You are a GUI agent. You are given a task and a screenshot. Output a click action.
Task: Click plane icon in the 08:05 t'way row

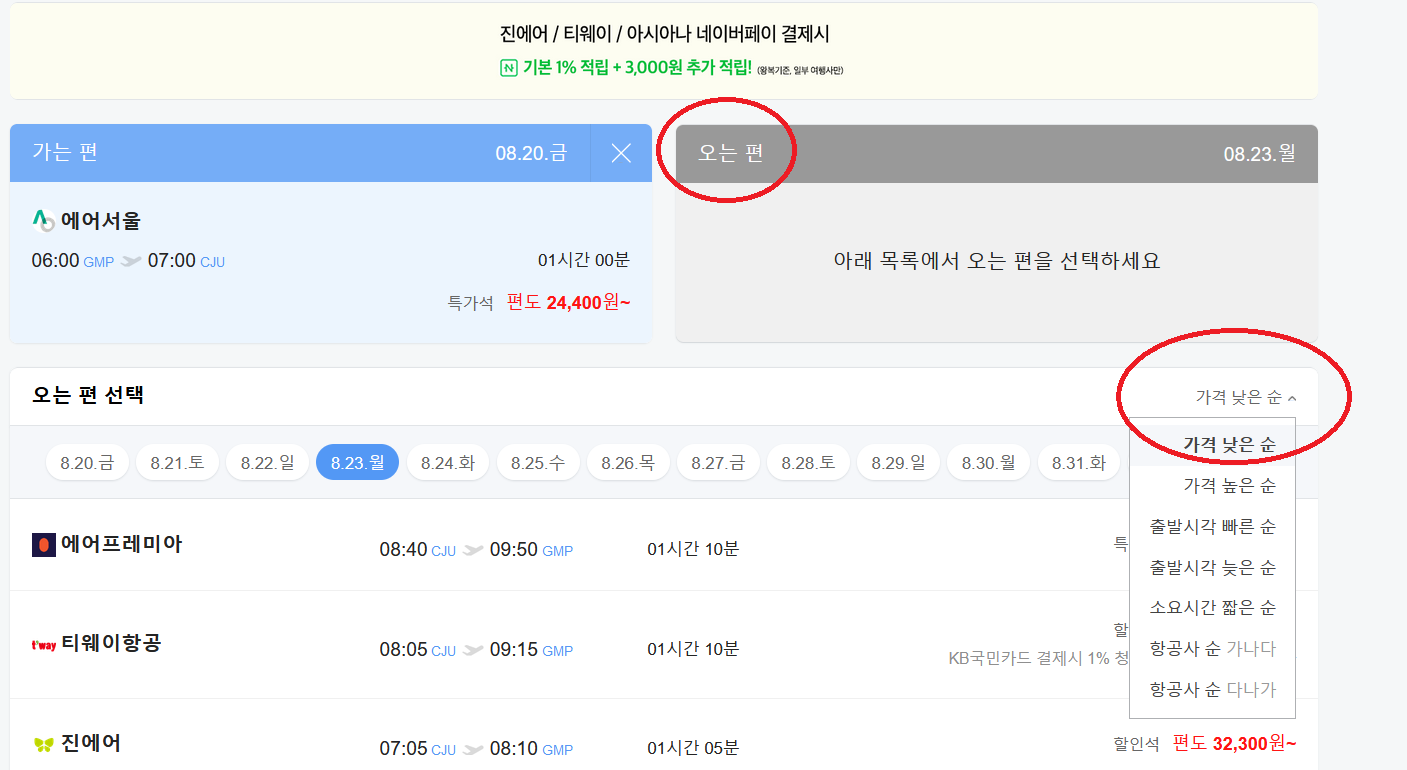(473, 650)
